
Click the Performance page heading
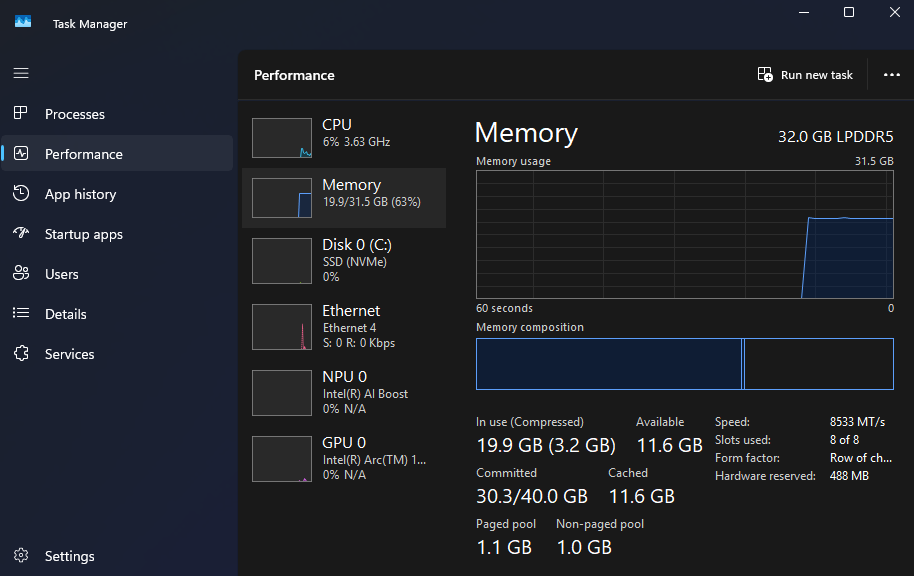294,75
